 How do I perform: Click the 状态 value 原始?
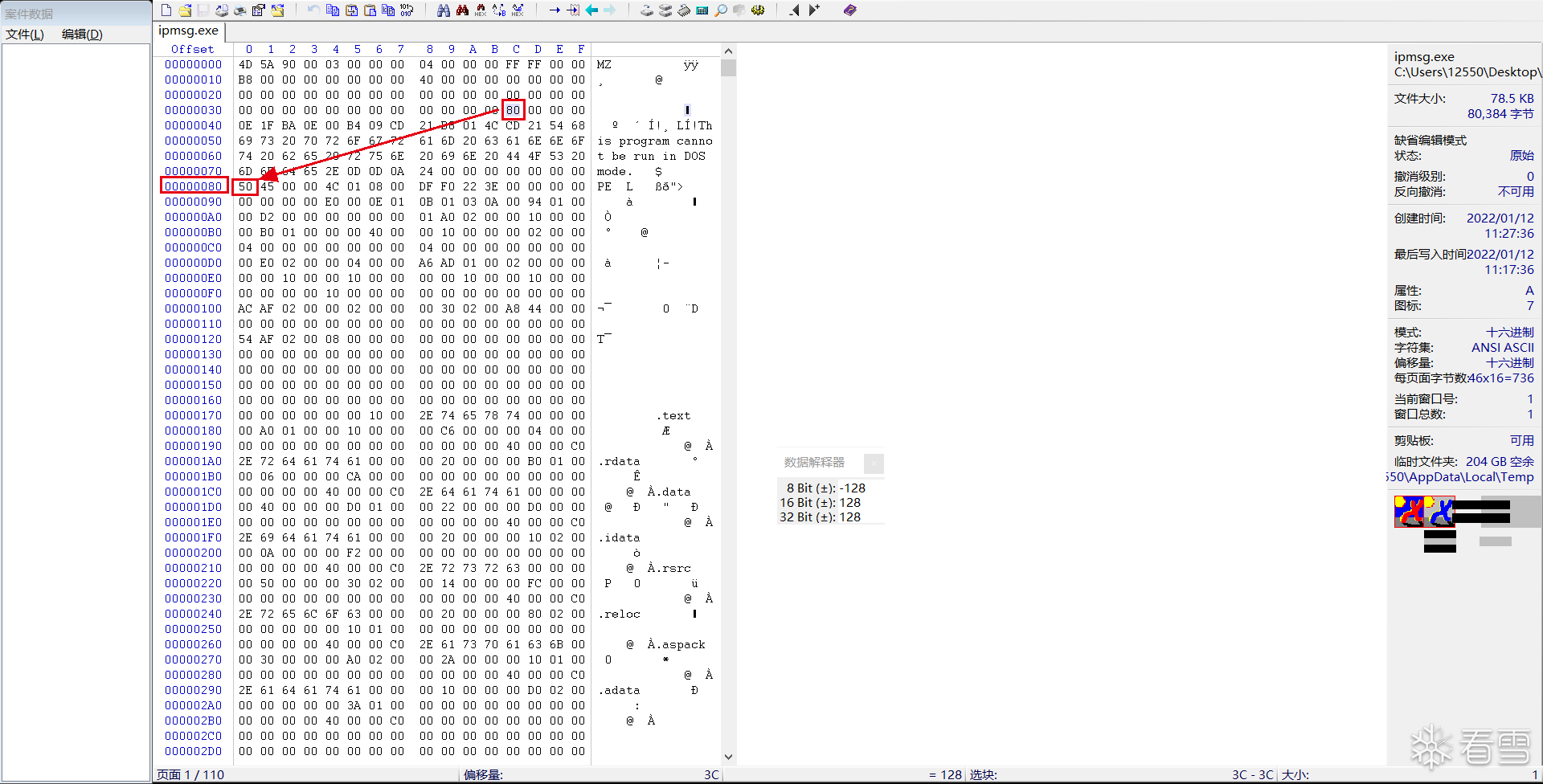[1521, 155]
